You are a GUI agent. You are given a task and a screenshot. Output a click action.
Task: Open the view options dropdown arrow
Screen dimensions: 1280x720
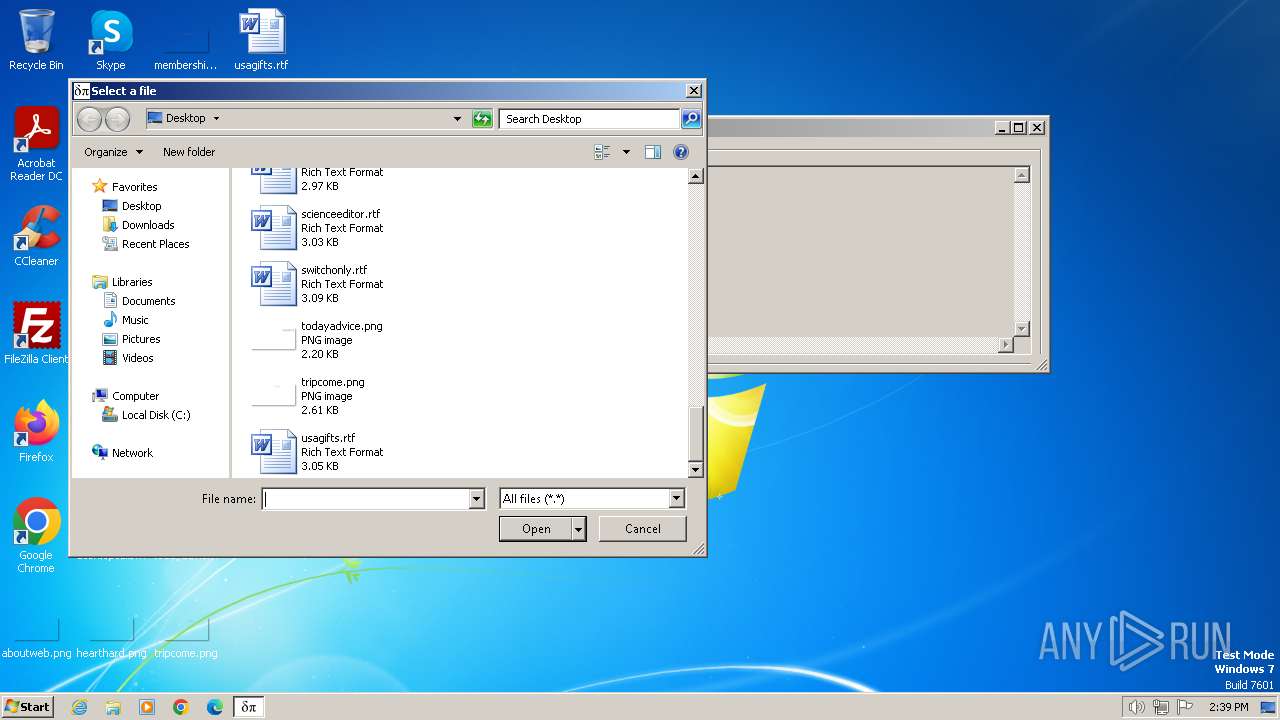(x=627, y=152)
